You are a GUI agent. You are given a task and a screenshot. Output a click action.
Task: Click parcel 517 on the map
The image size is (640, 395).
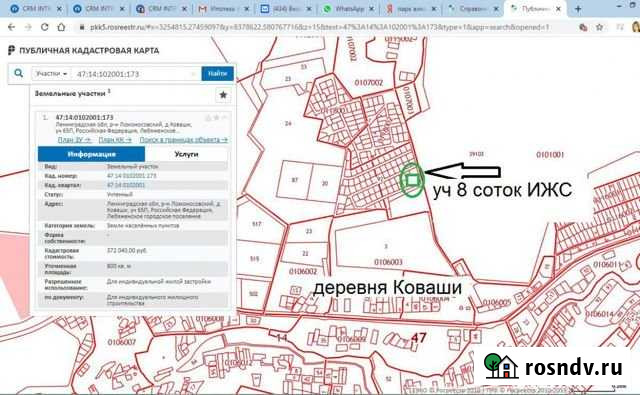(257, 224)
